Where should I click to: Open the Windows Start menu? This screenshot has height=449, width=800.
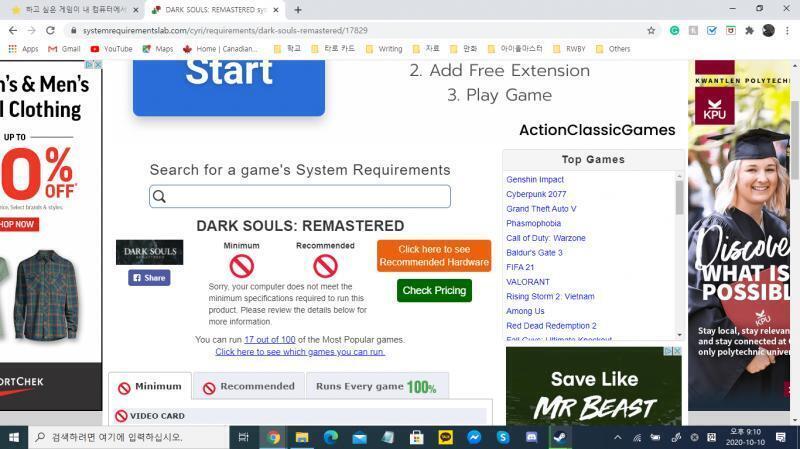[x=14, y=437]
